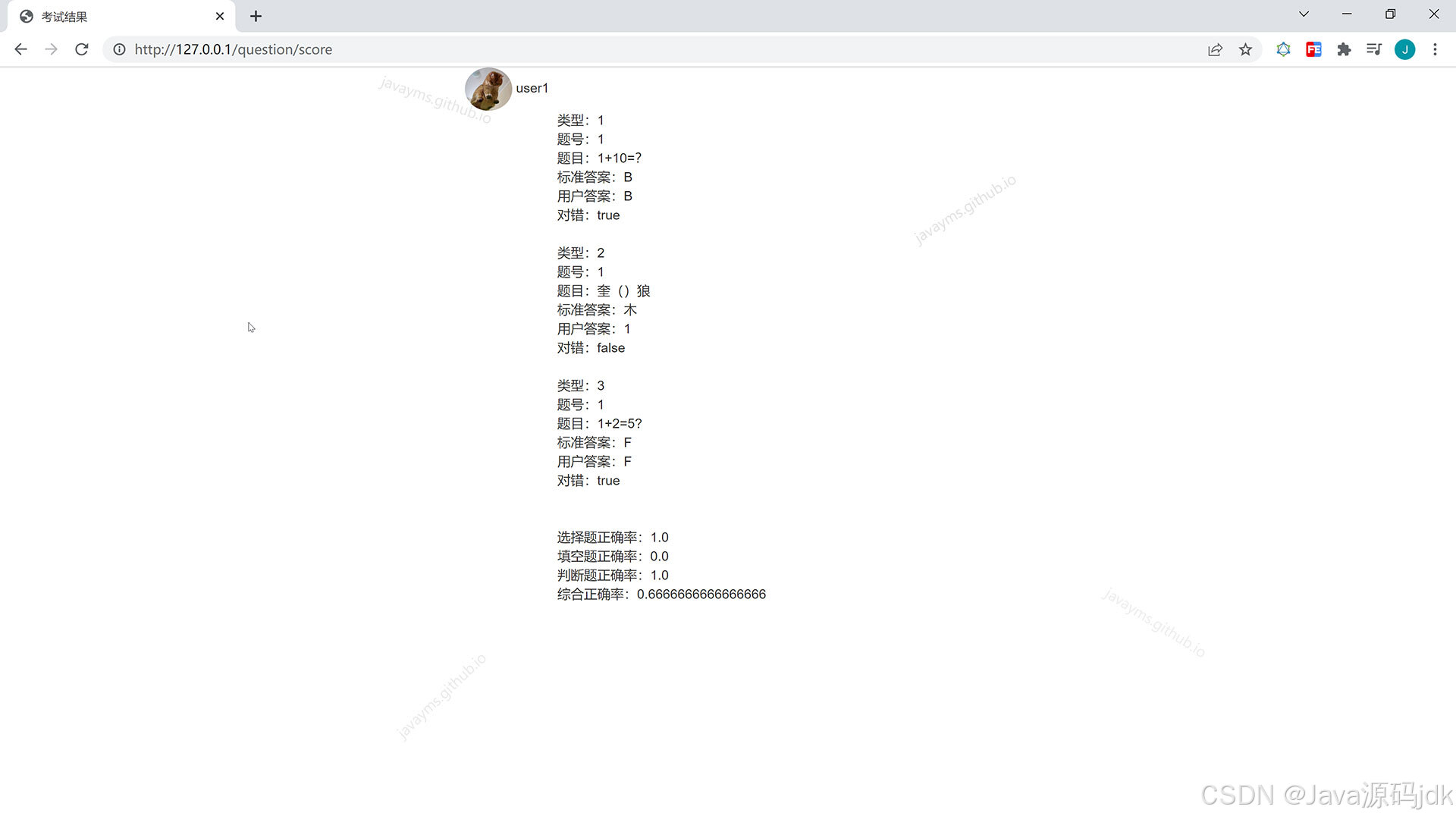Click the forward navigation arrow

click(51, 49)
